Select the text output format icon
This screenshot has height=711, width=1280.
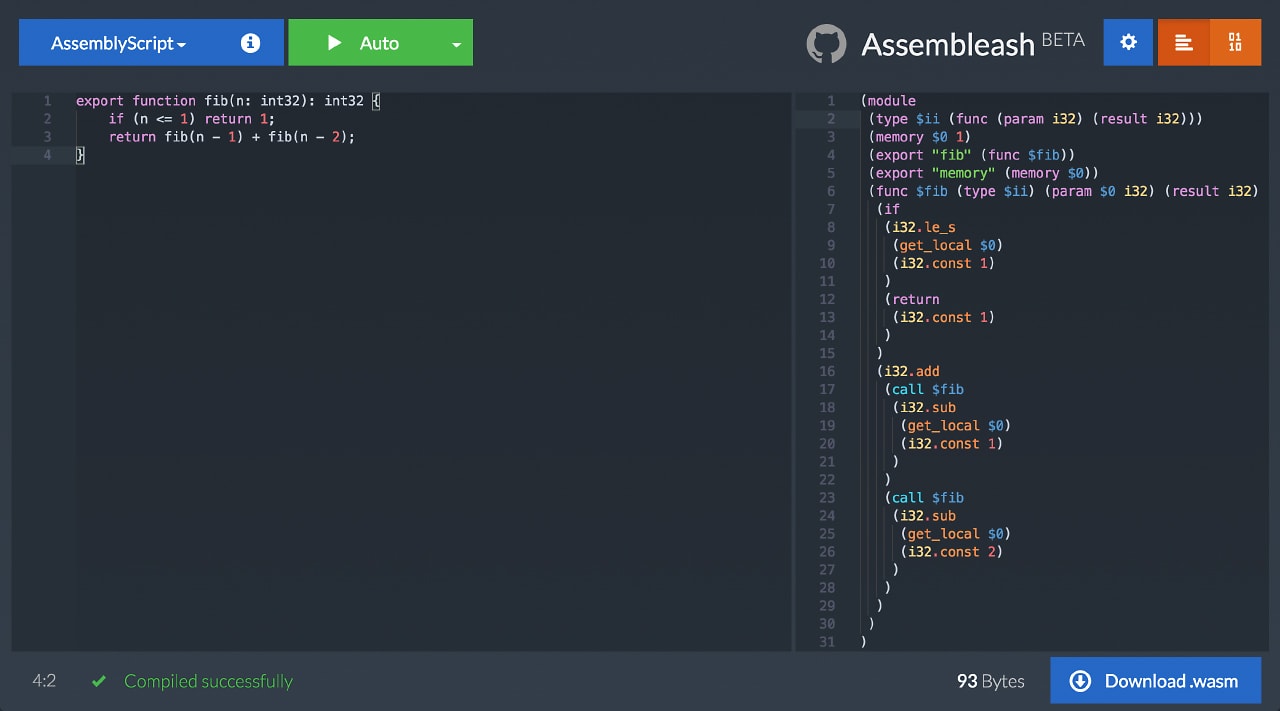pyautogui.click(x=1184, y=42)
